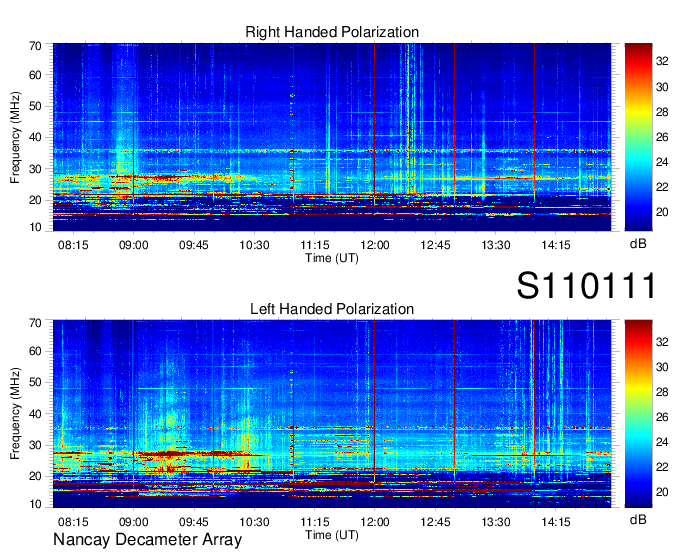Click the 22 dB value on the upper colorbar
The image size is (680, 552).
coord(662,187)
